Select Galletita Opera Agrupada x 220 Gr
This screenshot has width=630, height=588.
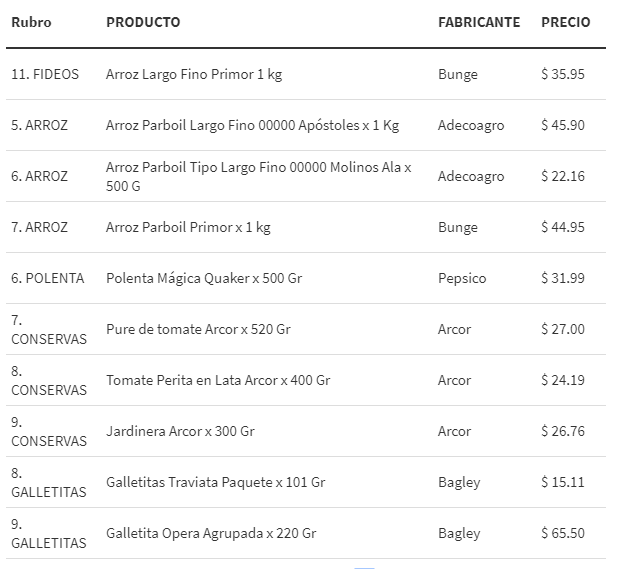[x=211, y=533]
